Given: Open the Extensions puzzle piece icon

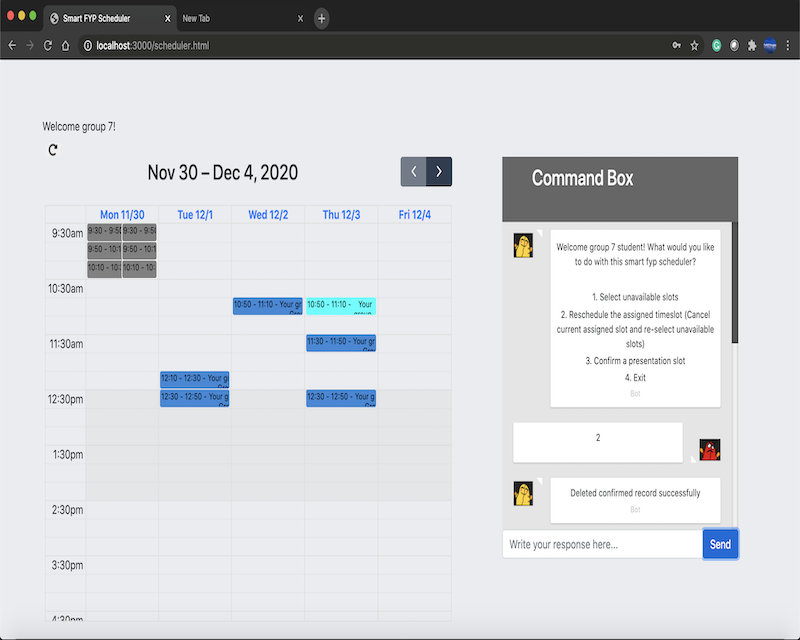Looking at the screenshot, I should tap(752, 45).
